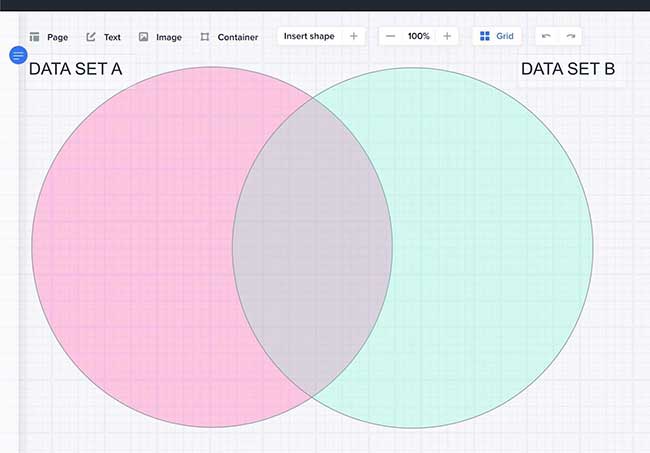
Task: Click the overlapping intersection of both circles
Action: click(312, 250)
